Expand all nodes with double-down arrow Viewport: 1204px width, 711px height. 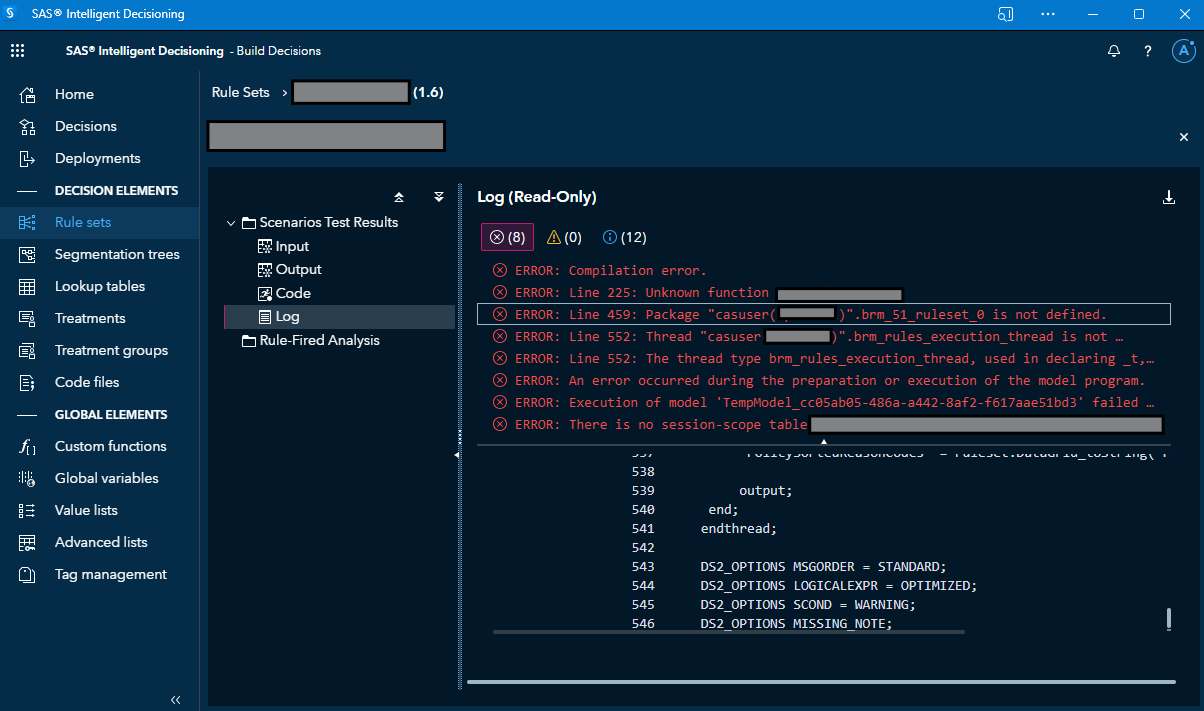click(437, 197)
